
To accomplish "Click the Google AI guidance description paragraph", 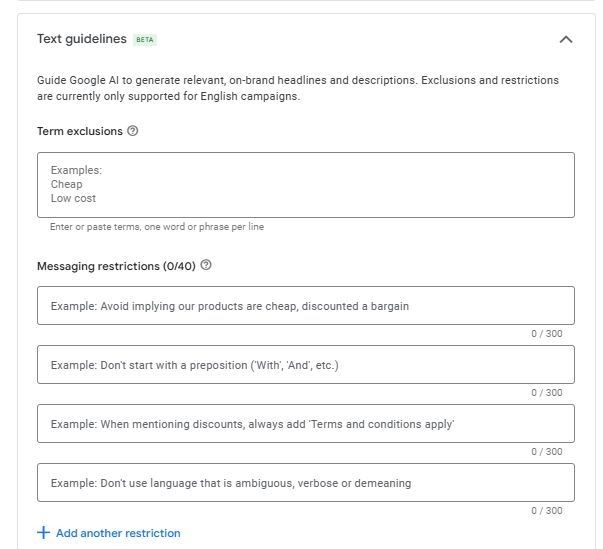I will click(x=298, y=88).
